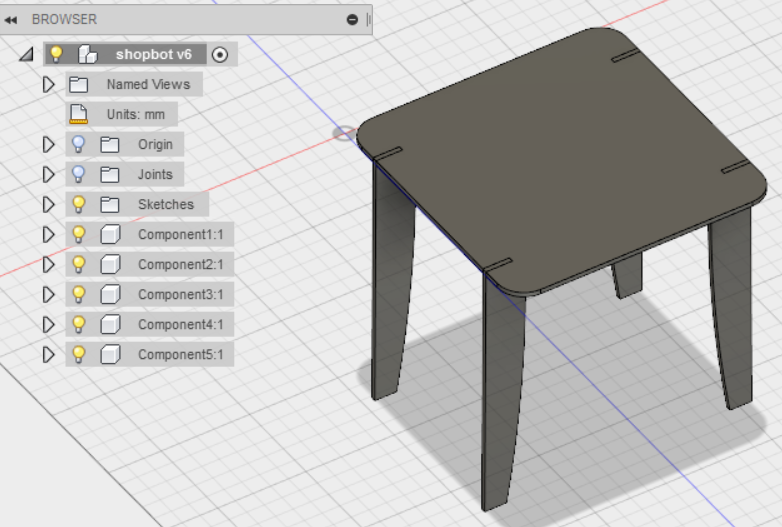Expand the Named Views folder
This screenshot has width=782, height=527.
tap(48, 84)
